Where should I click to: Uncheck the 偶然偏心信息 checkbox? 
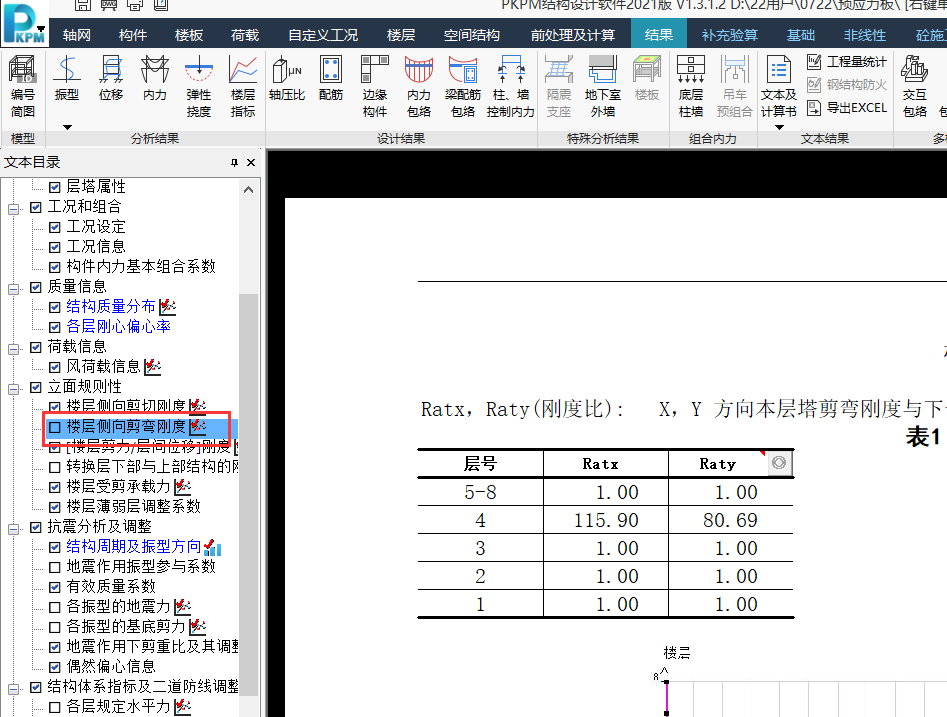[54, 667]
